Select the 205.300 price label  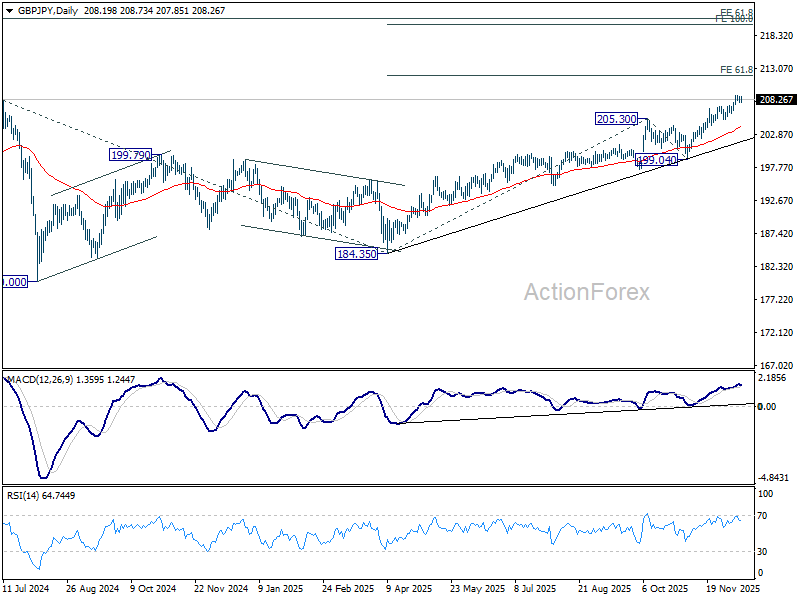click(617, 119)
